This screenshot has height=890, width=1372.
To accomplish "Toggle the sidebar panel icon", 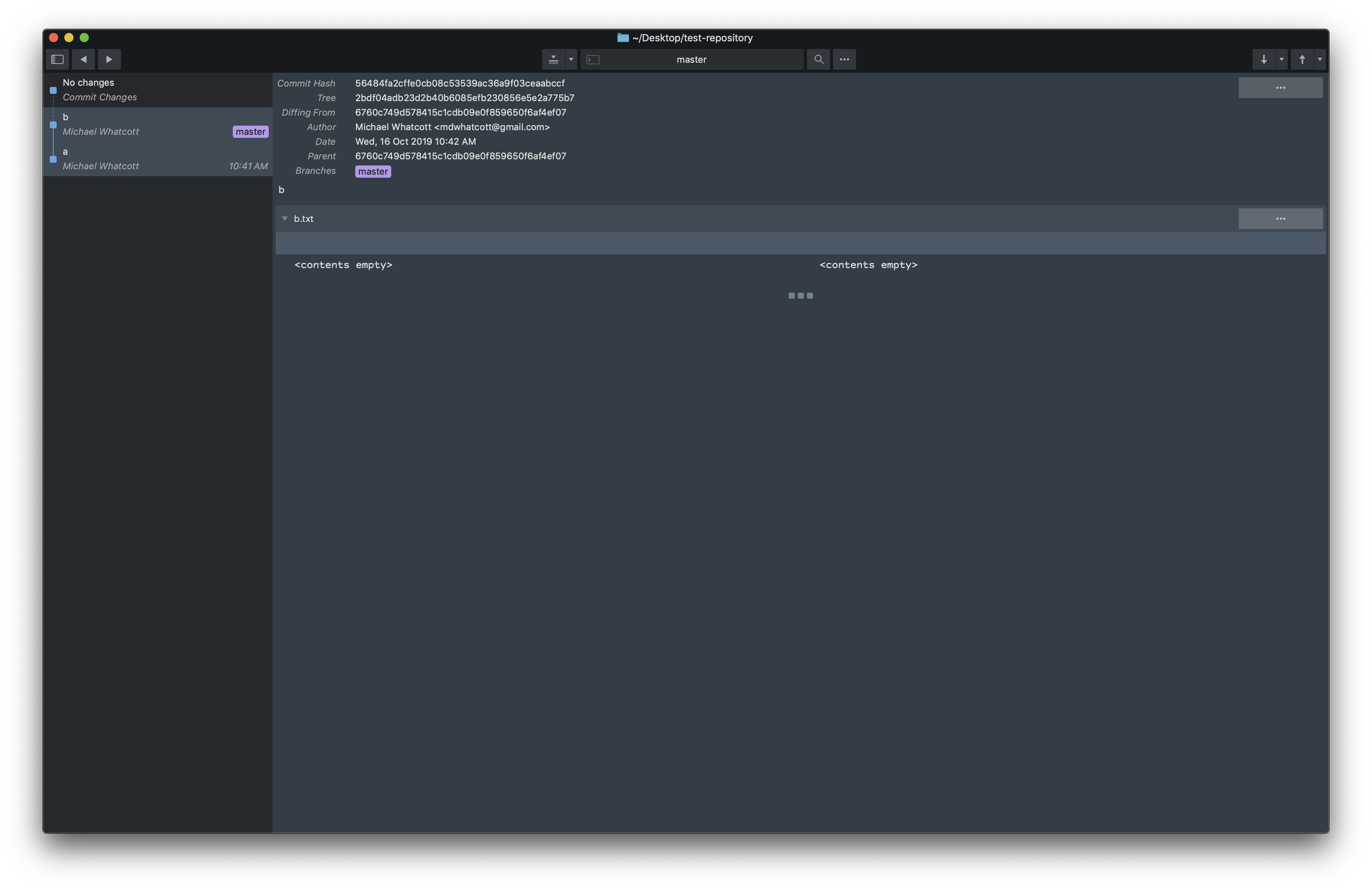I will [x=58, y=59].
